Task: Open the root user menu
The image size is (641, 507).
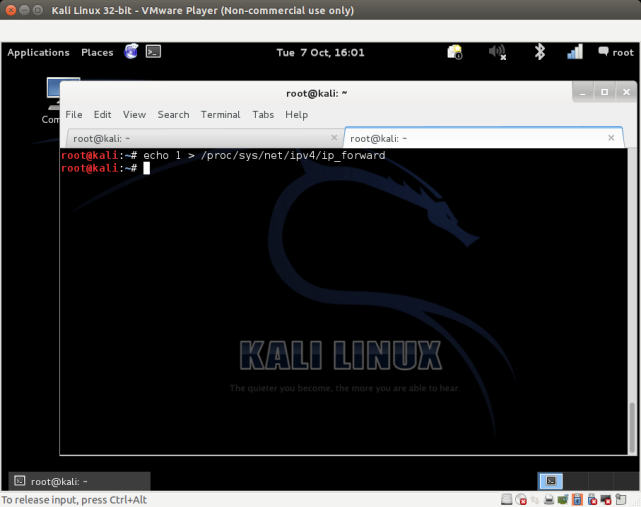Action: coord(615,52)
